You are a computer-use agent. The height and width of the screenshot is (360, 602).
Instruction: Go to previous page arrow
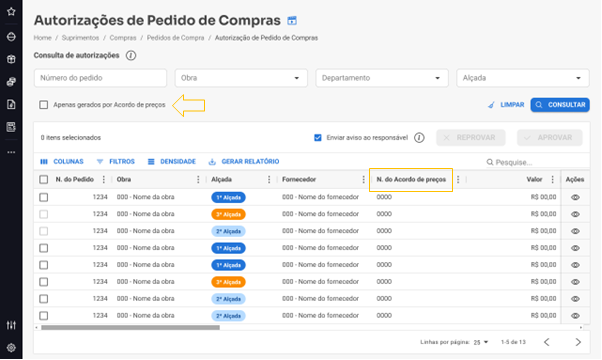pos(547,342)
